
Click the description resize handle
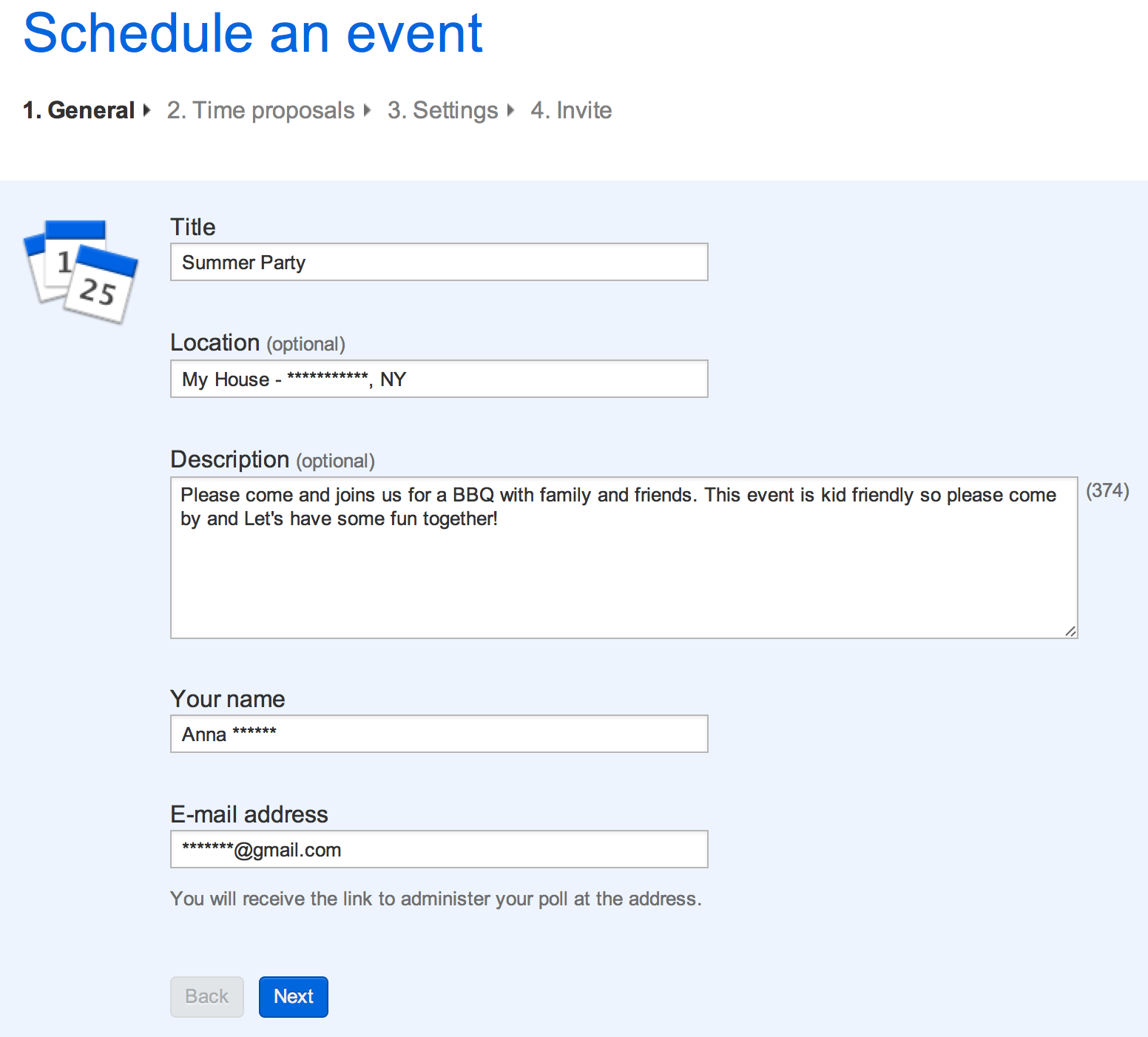click(x=1070, y=632)
